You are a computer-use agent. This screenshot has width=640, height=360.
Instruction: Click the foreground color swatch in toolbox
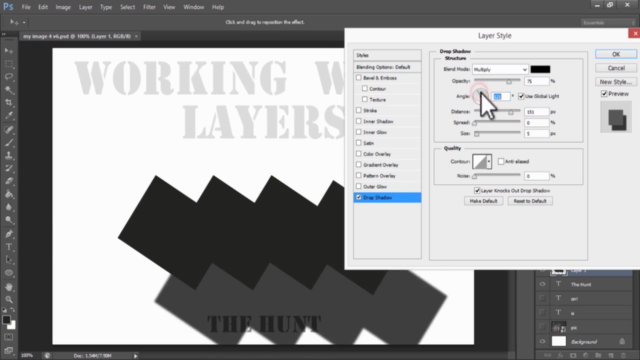coord(6,320)
